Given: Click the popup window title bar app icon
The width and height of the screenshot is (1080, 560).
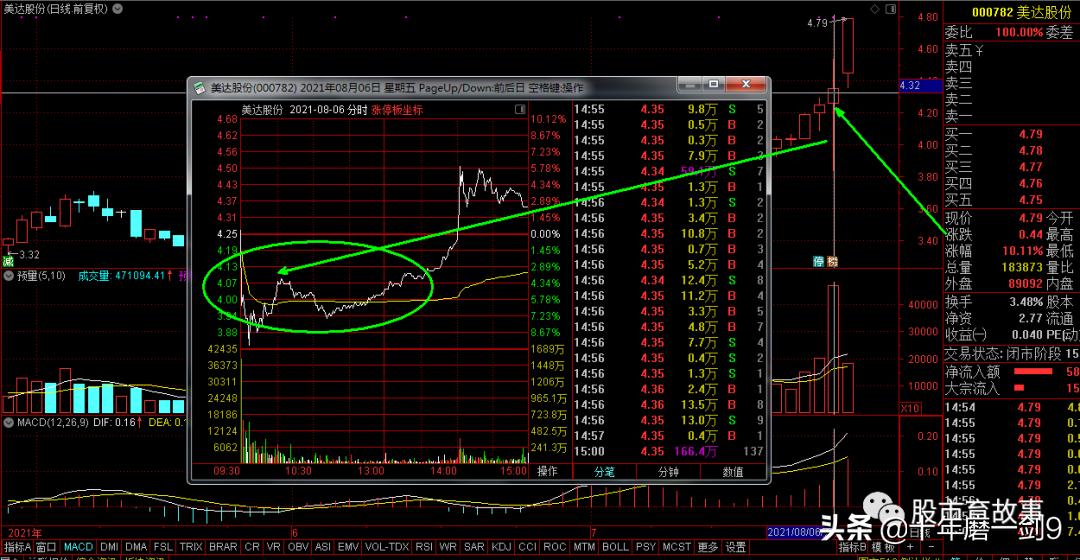Looking at the screenshot, I should (200, 88).
